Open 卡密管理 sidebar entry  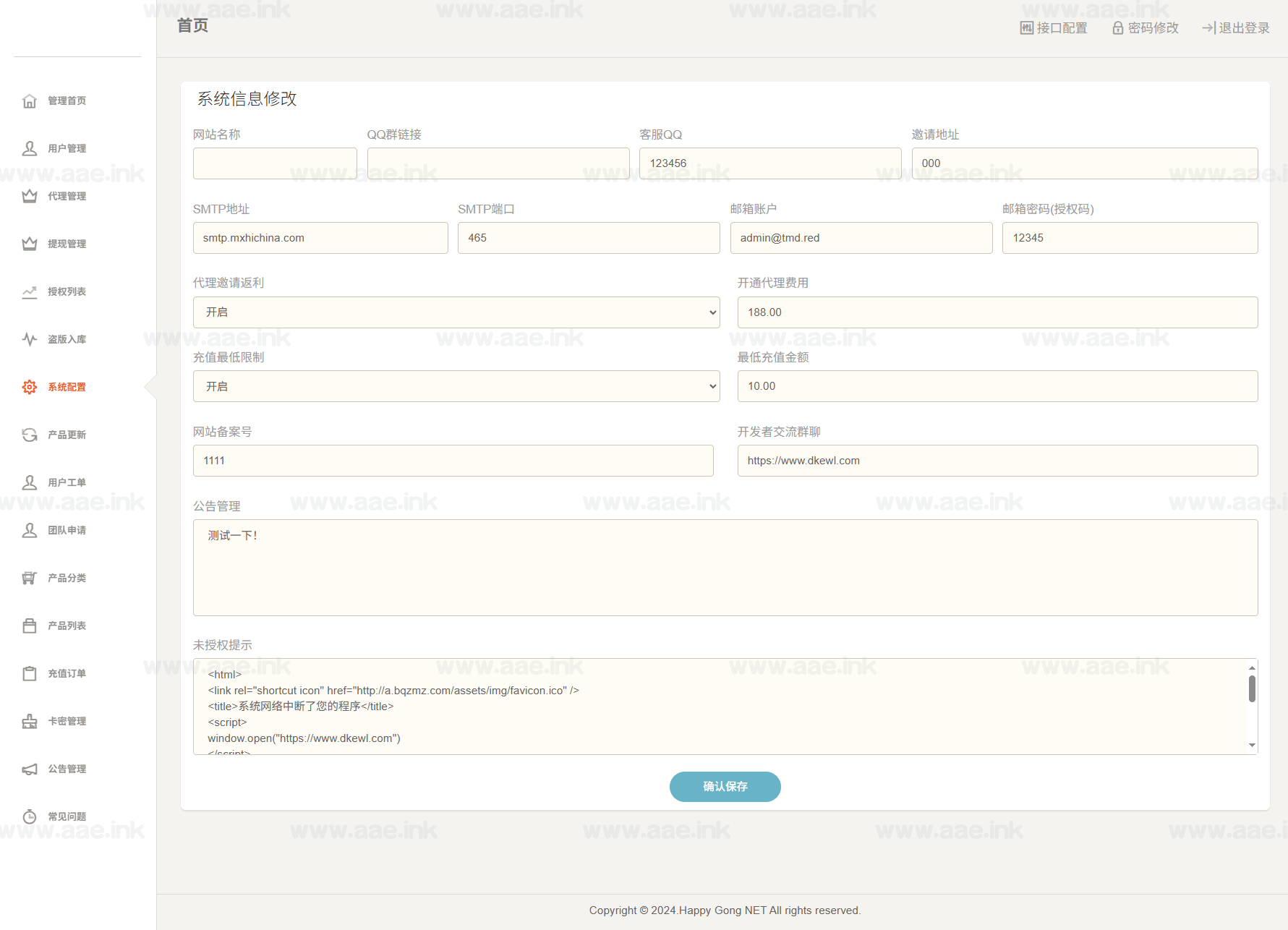[67, 721]
